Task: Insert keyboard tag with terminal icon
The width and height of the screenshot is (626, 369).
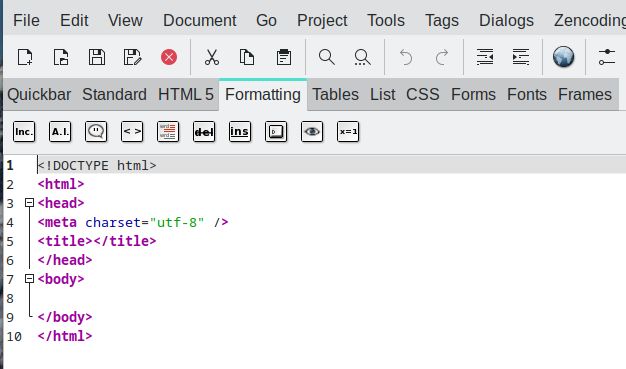Action: [x=276, y=132]
